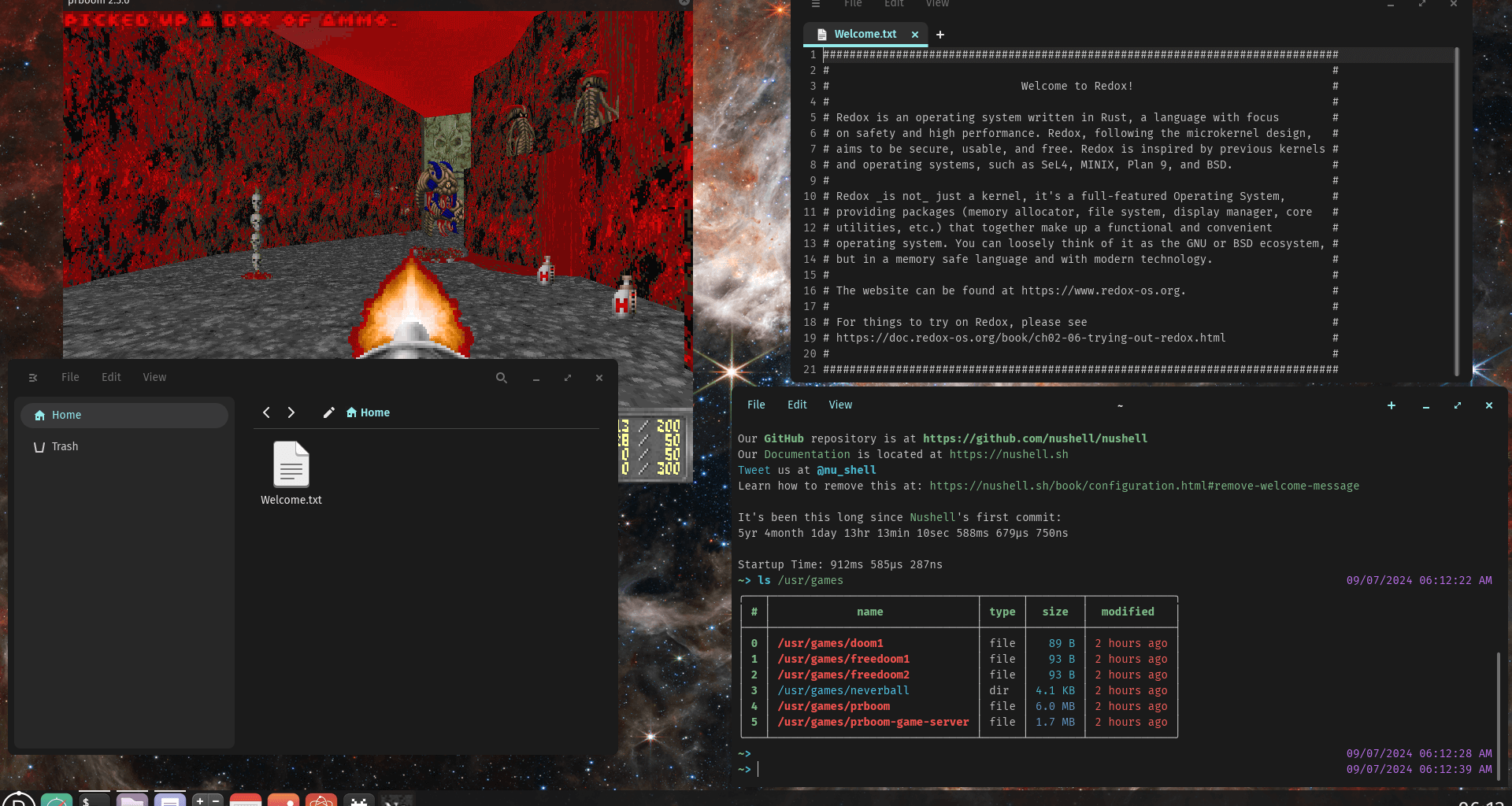The width and height of the screenshot is (1512, 806).
Task: Open the calculator app in the dock
Action: click(208, 800)
